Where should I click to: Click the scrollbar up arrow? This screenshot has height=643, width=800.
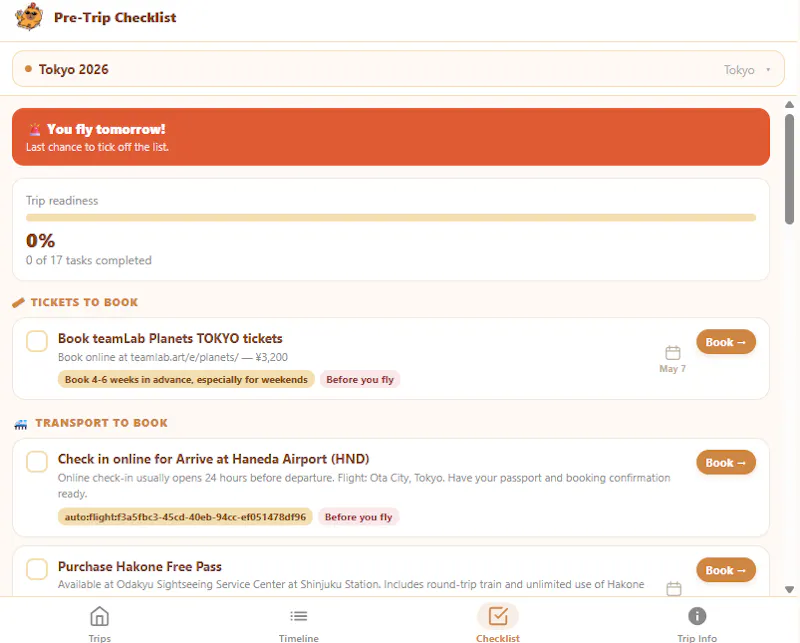coord(789,105)
